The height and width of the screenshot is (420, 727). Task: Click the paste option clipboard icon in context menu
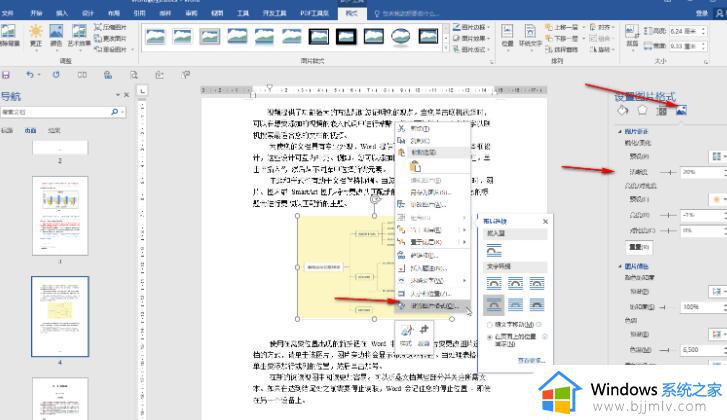415,166
